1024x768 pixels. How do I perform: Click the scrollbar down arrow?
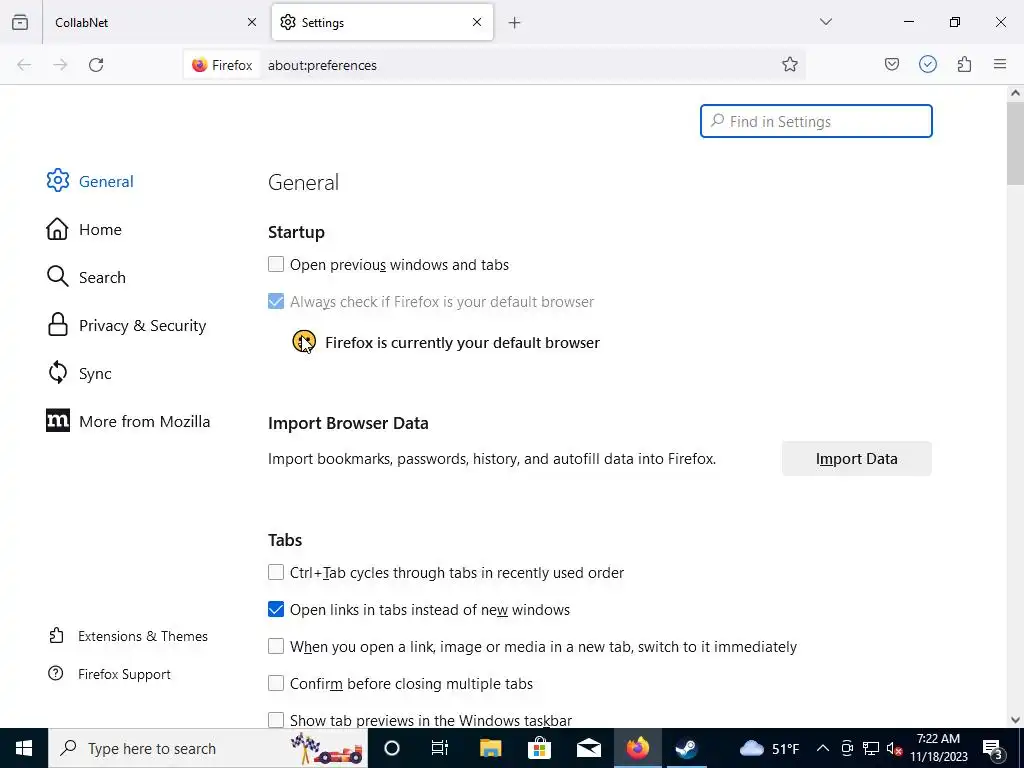(x=1015, y=720)
